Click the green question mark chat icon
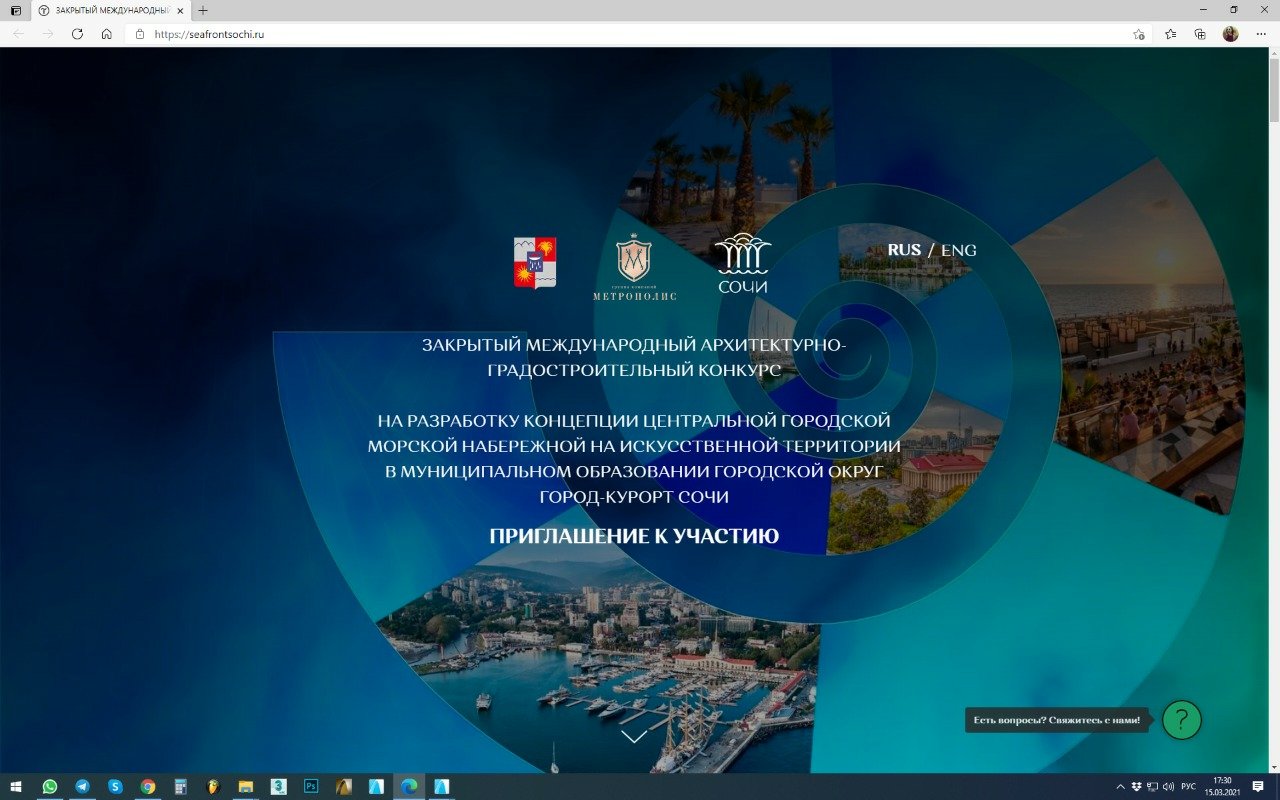Viewport: 1280px width, 800px height. pyautogui.click(x=1181, y=720)
